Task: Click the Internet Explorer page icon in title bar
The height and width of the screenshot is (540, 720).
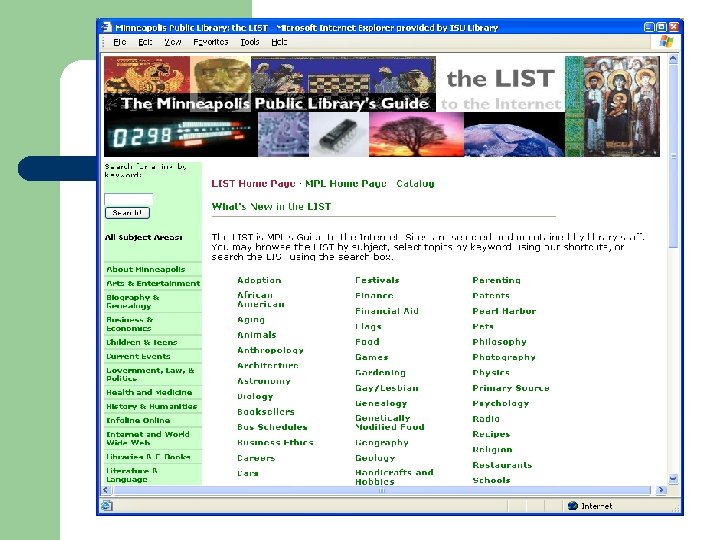Action: (107, 27)
